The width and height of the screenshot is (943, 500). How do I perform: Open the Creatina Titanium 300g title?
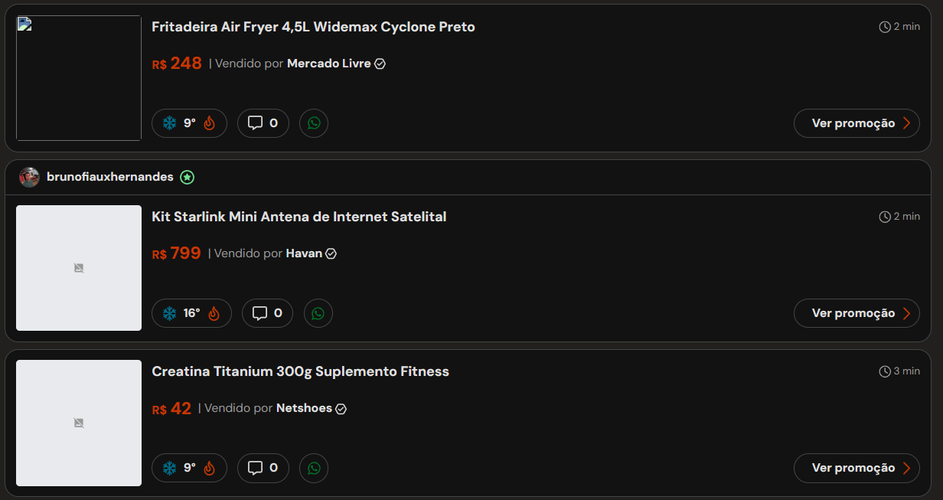[x=300, y=372]
